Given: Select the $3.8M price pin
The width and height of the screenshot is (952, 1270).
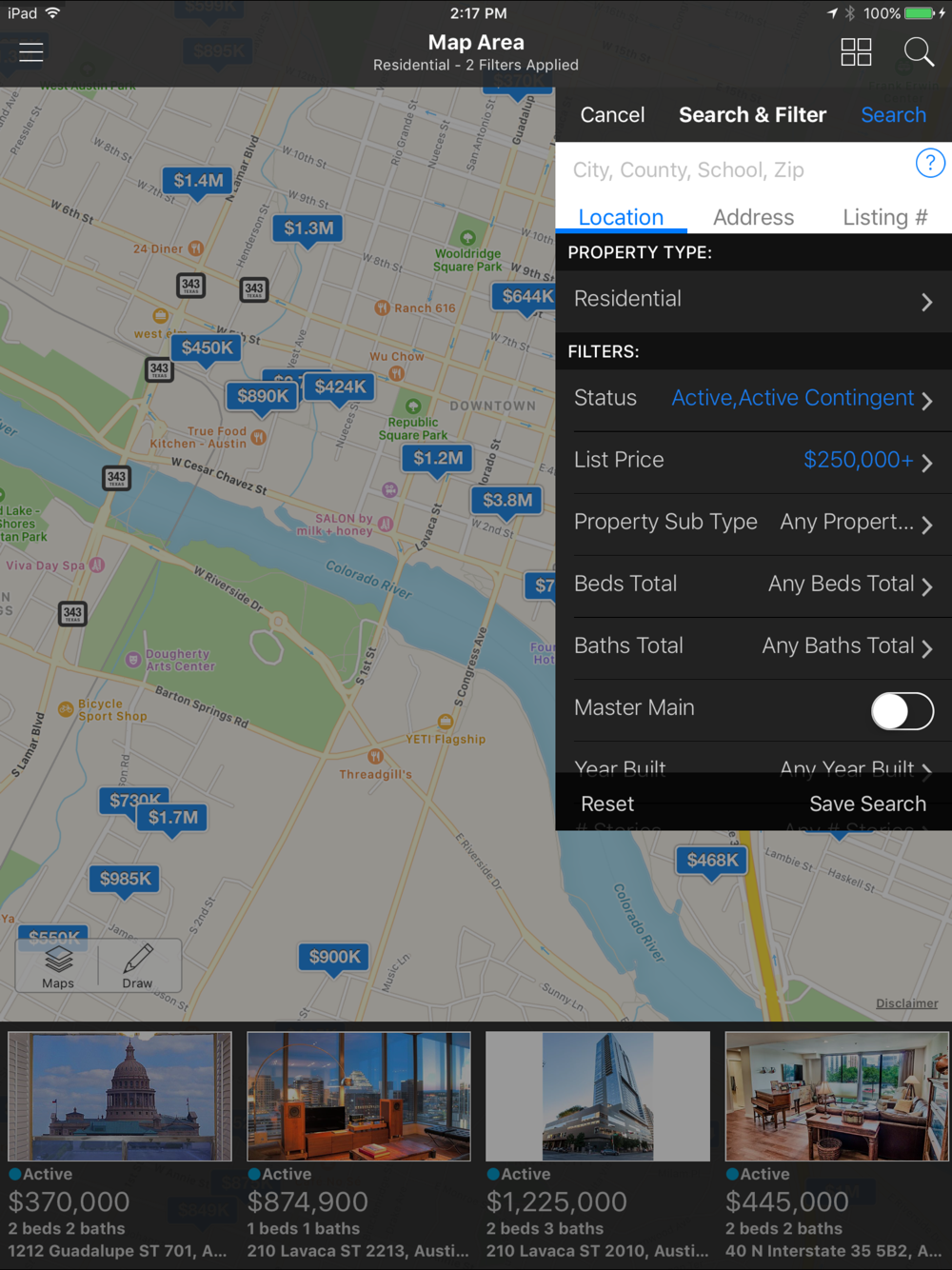Looking at the screenshot, I should (x=507, y=501).
